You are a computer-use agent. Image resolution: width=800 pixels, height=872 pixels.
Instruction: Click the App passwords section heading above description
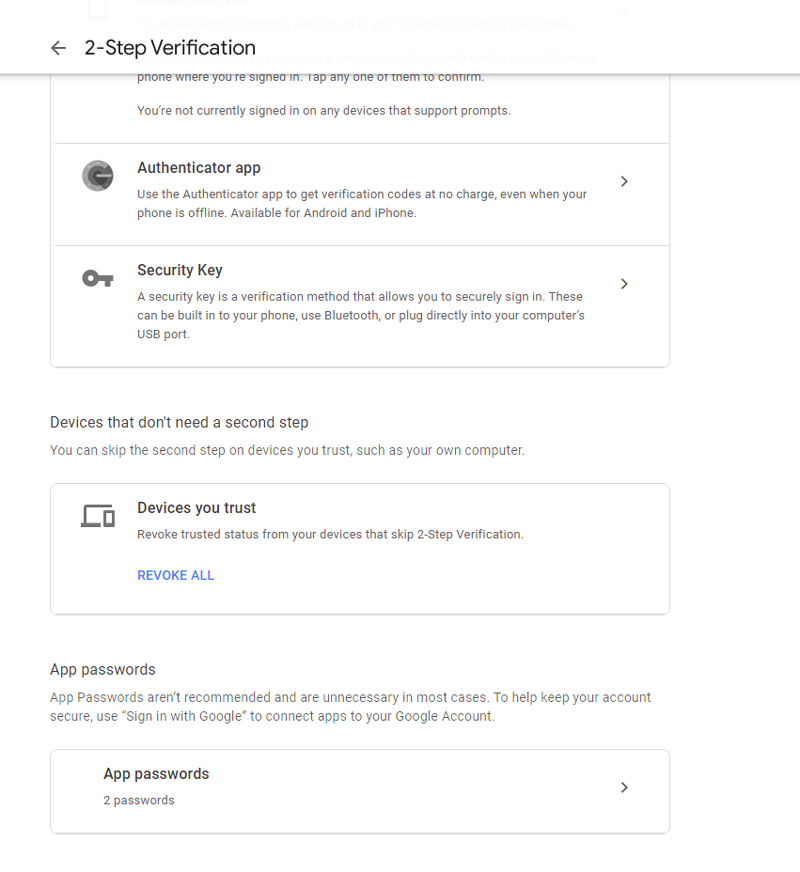pyautogui.click(x=103, y=670)
